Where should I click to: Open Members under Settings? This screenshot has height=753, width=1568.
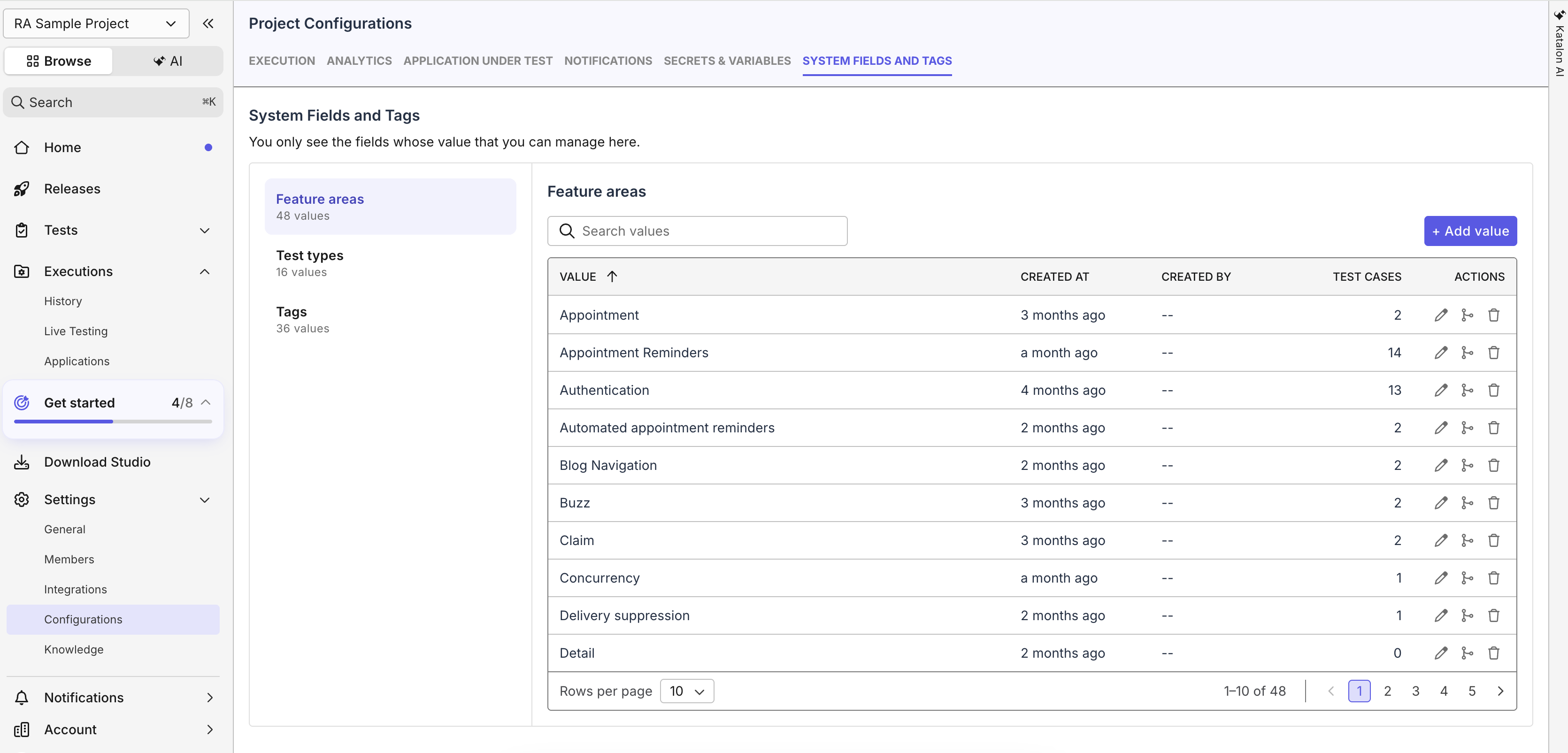pos(69,559)
